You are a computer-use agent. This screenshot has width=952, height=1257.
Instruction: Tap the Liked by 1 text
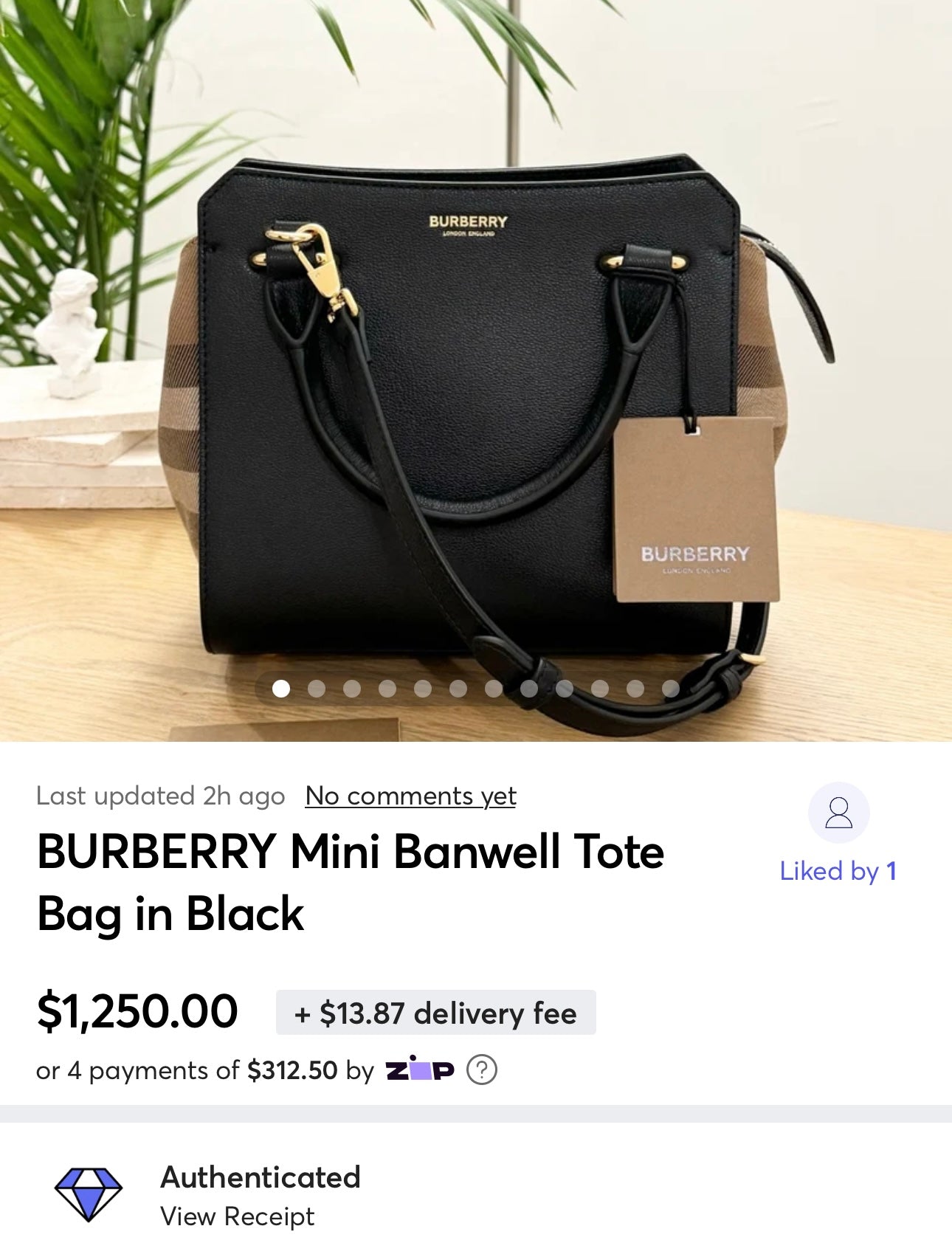click(x=838, y=871)
